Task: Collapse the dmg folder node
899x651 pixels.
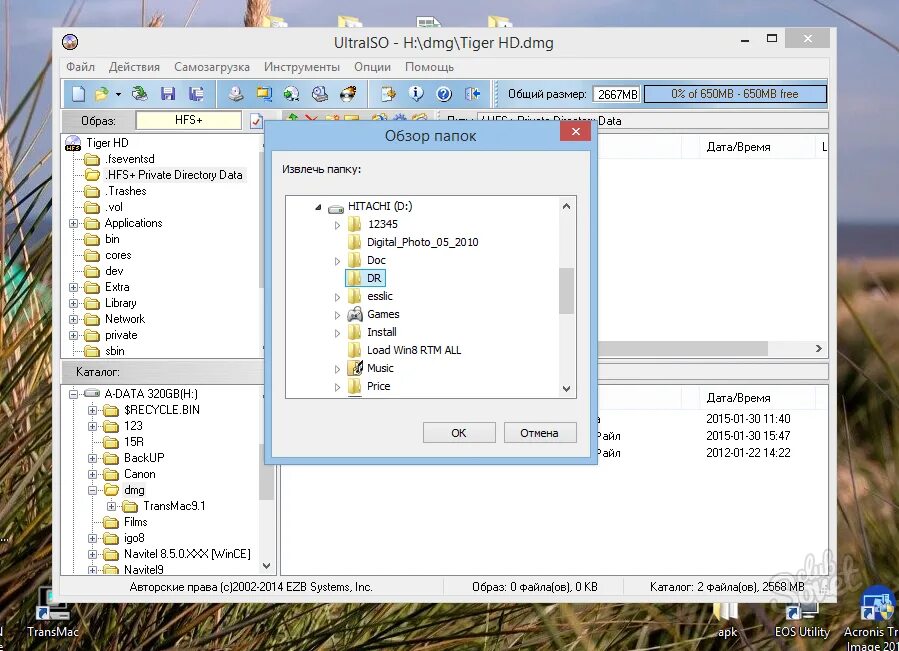Action: [x=92, y=490]
